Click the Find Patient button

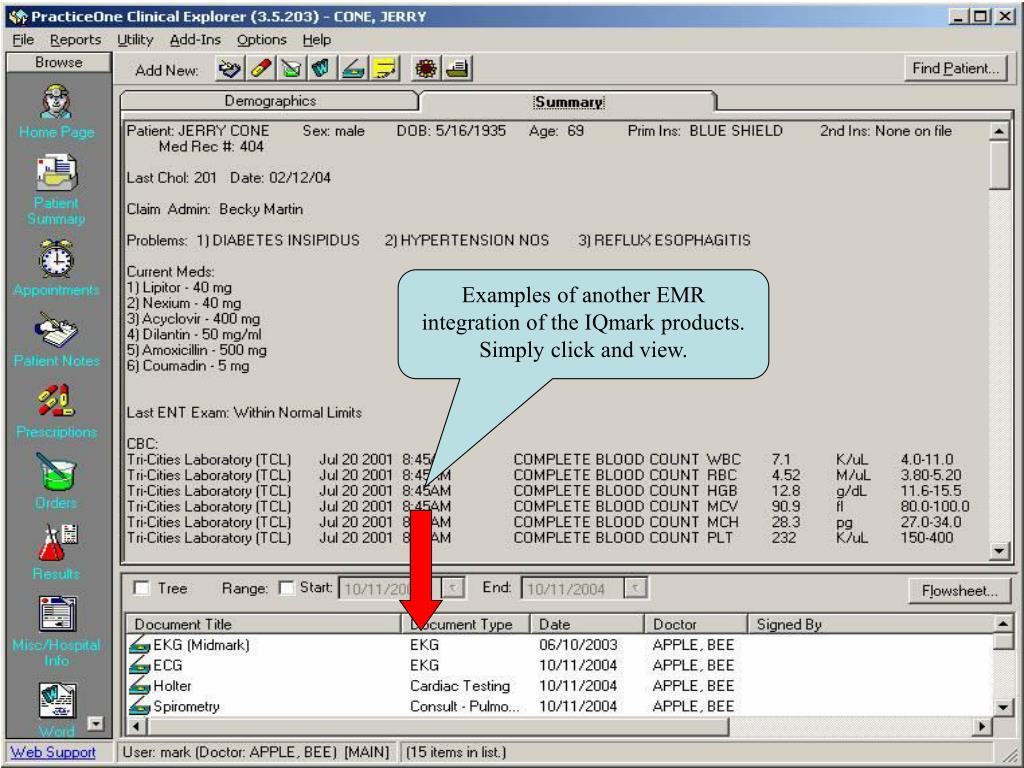(955, 69)
